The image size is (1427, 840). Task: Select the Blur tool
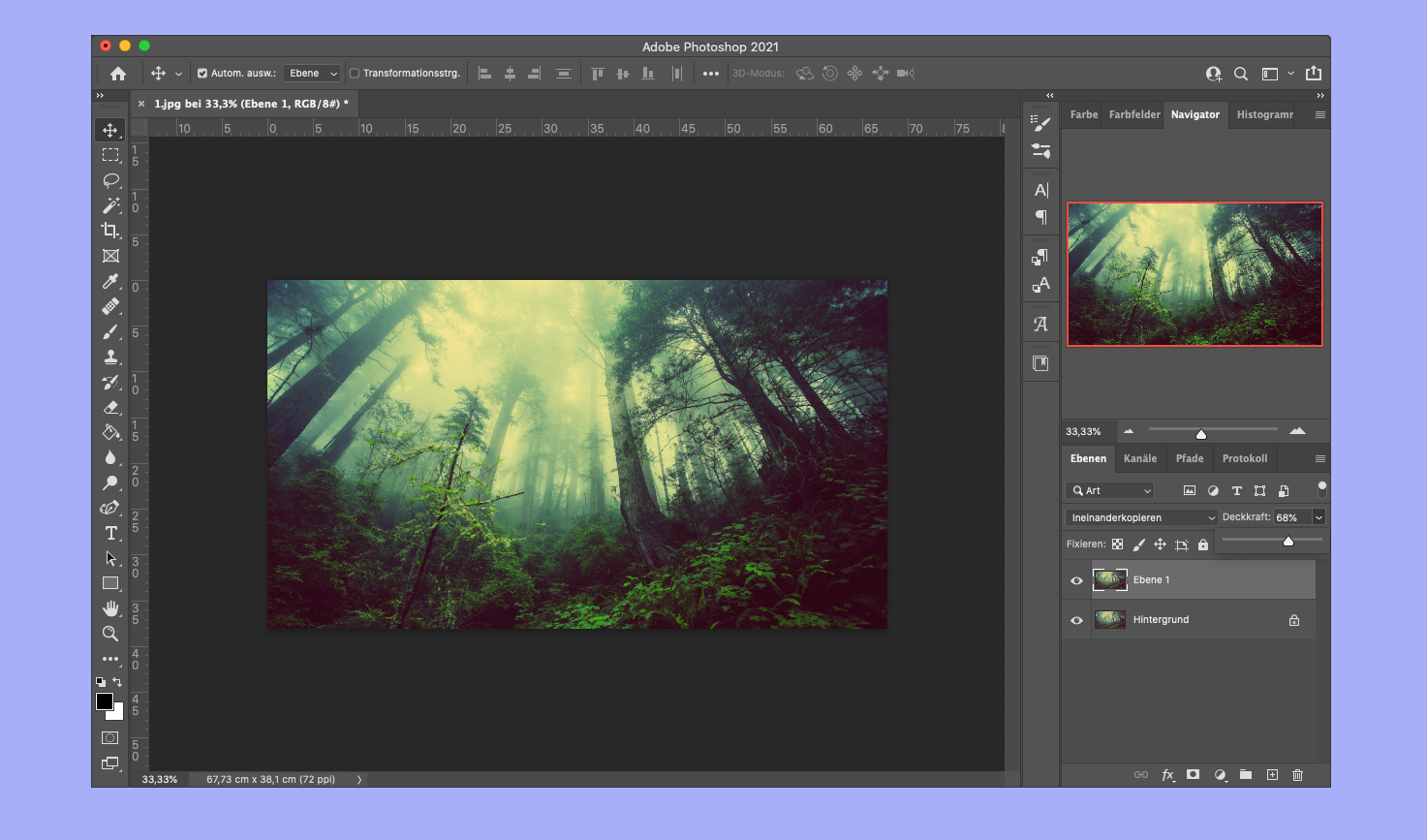(x=110, y=457)
